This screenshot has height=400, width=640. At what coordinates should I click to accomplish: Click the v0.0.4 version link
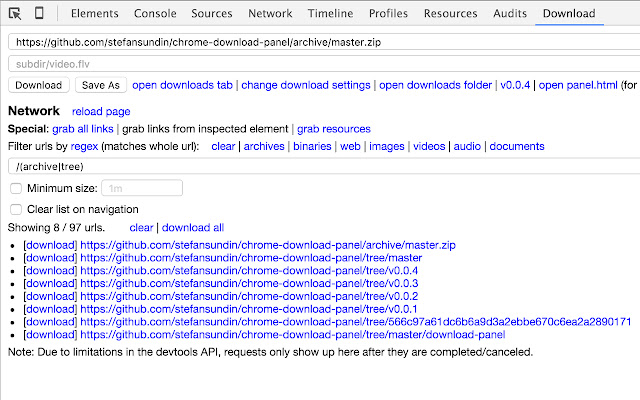(x=515, y=85)
